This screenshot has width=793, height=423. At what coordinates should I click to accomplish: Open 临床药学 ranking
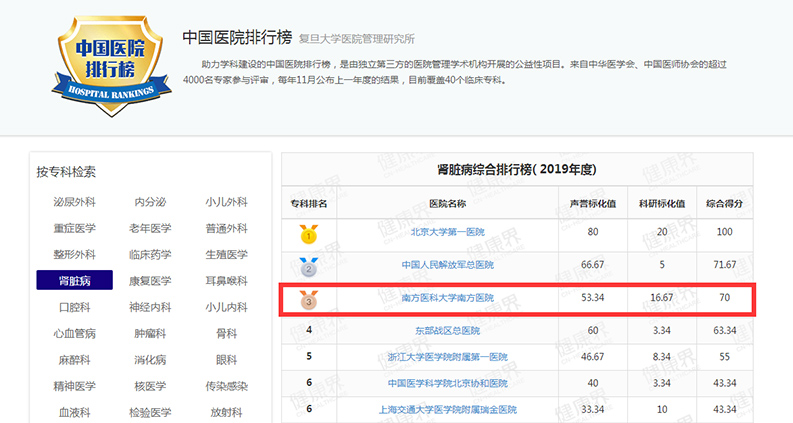click(150, 255)
